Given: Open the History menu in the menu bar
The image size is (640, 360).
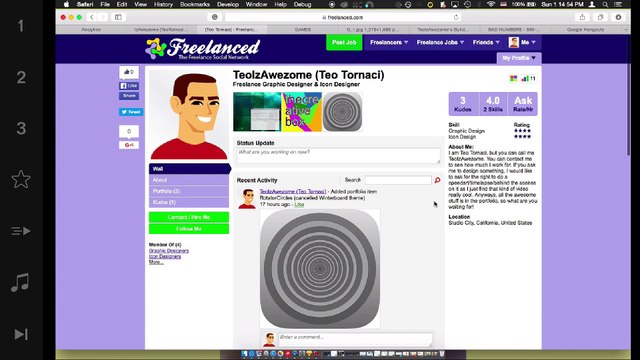Looking at the screenshot, I should click(x=163, y=4).
